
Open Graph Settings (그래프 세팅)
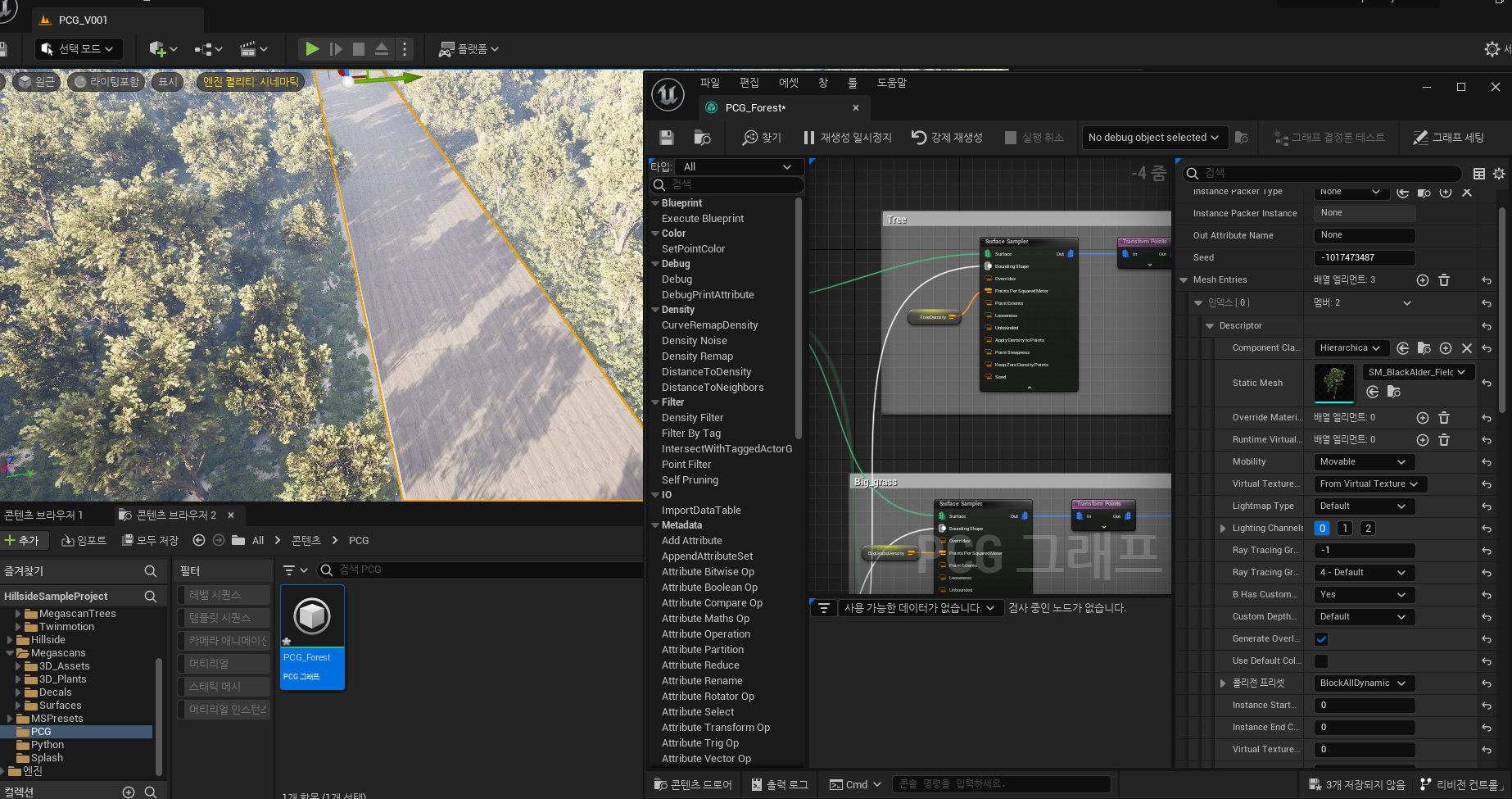click(1448, 138)
